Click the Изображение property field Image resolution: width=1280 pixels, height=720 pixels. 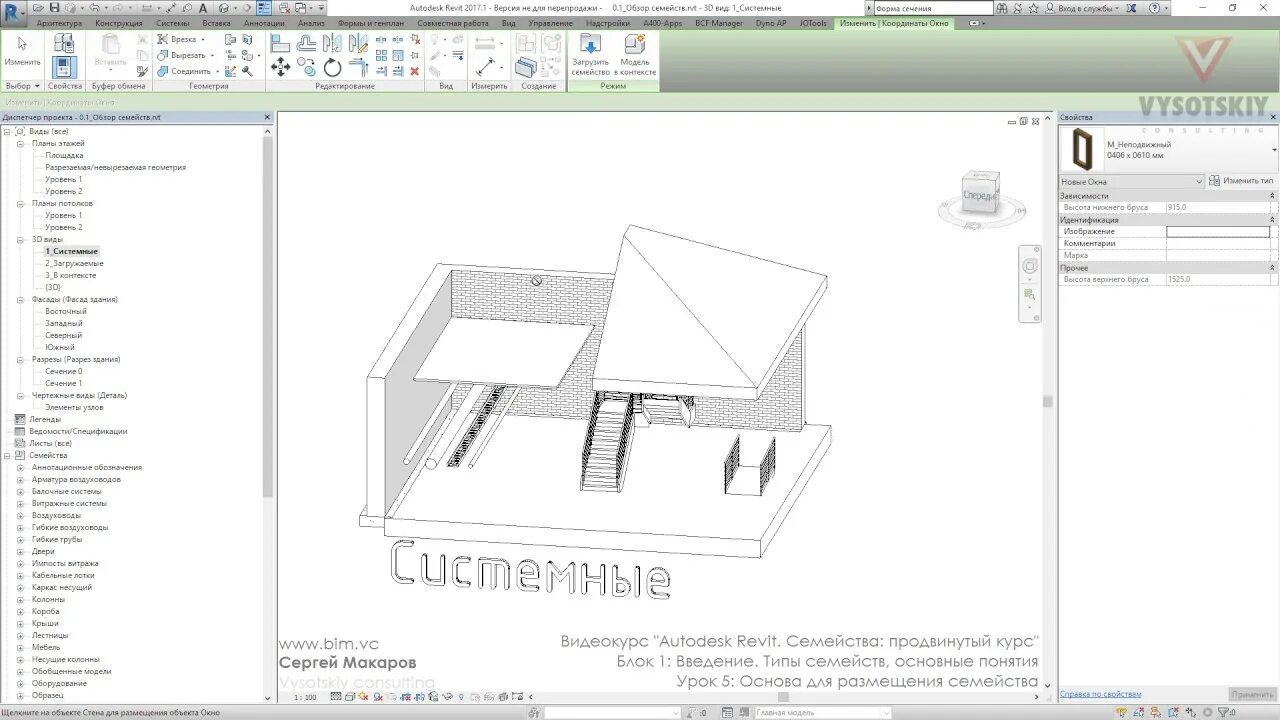(x=1218, y=231)
